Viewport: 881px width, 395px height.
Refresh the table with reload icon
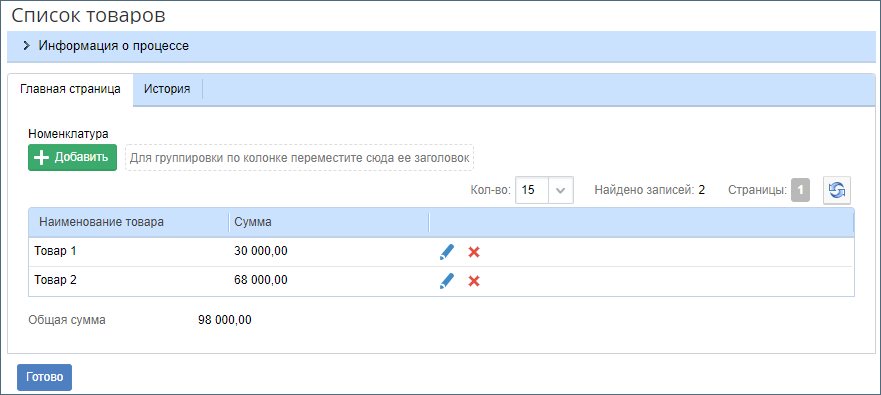pos(837,190)
